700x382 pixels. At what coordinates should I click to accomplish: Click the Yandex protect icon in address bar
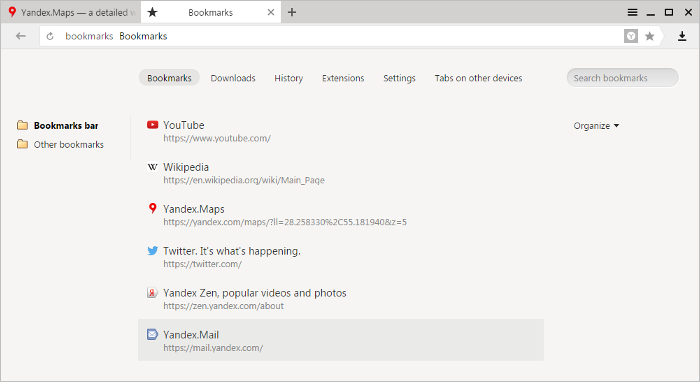(x=631, y=36)
